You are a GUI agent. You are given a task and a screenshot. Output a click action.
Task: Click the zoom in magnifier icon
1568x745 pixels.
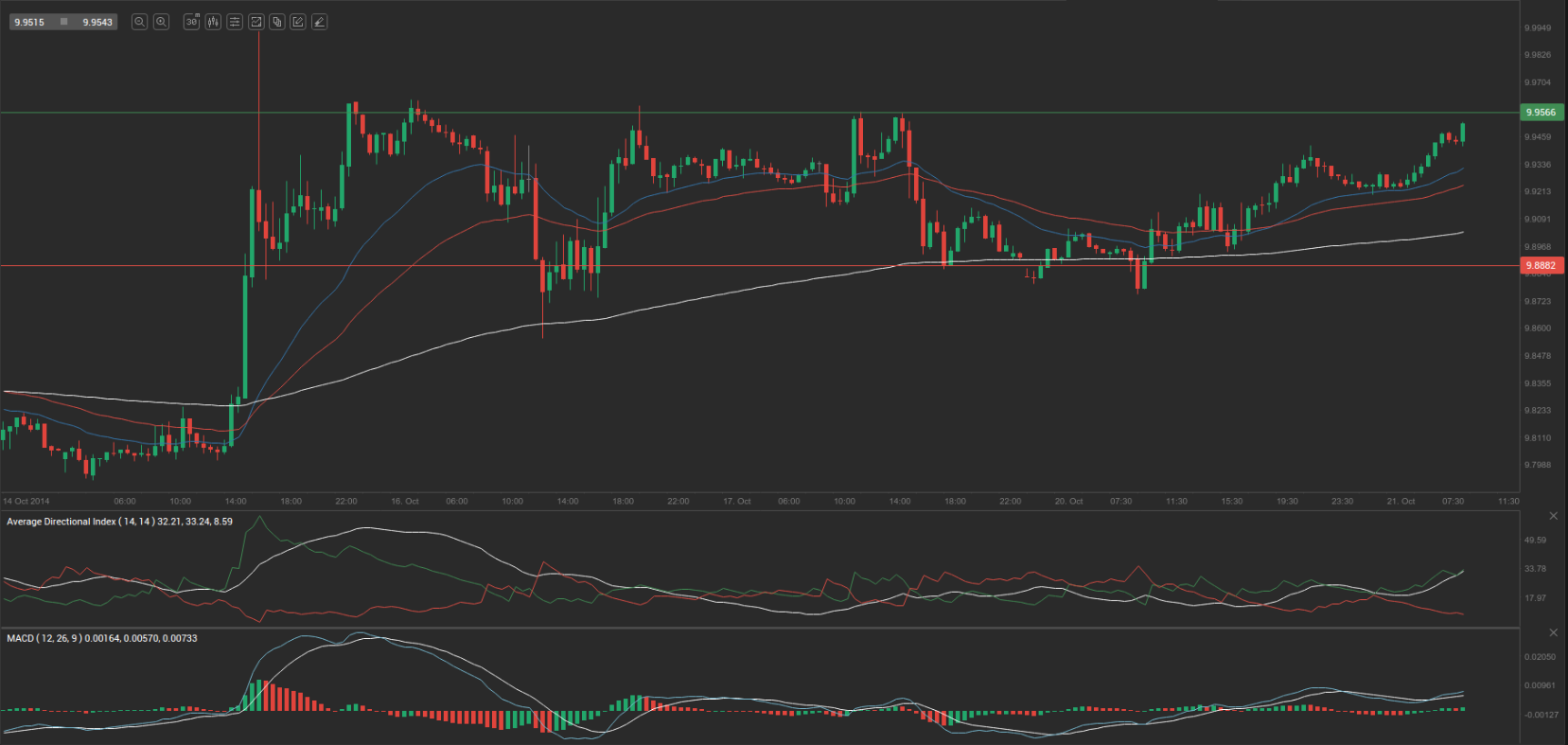pos(161,22)
